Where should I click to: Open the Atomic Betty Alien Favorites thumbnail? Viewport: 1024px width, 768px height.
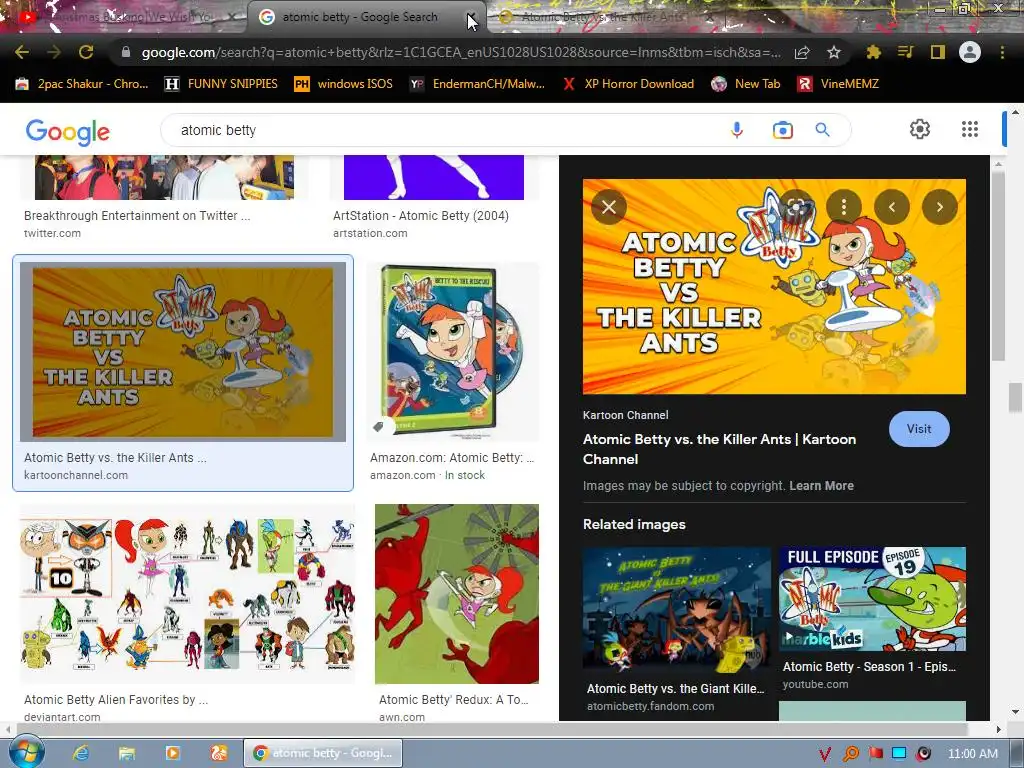point(187,594)
